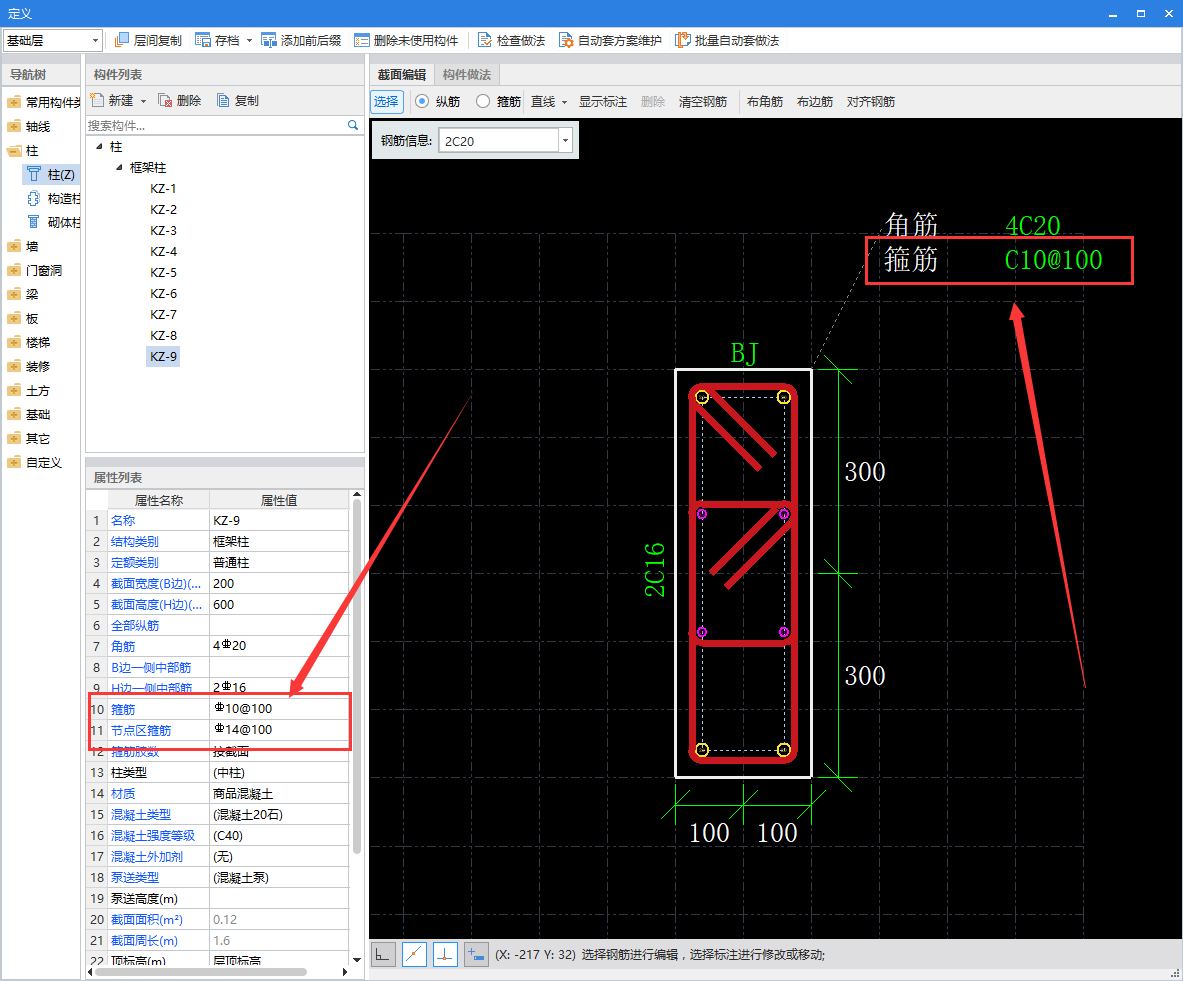Toggle the perpendicular snap icon
Image resolution: width=1183 pixels, height=981 pixels.
445,955
